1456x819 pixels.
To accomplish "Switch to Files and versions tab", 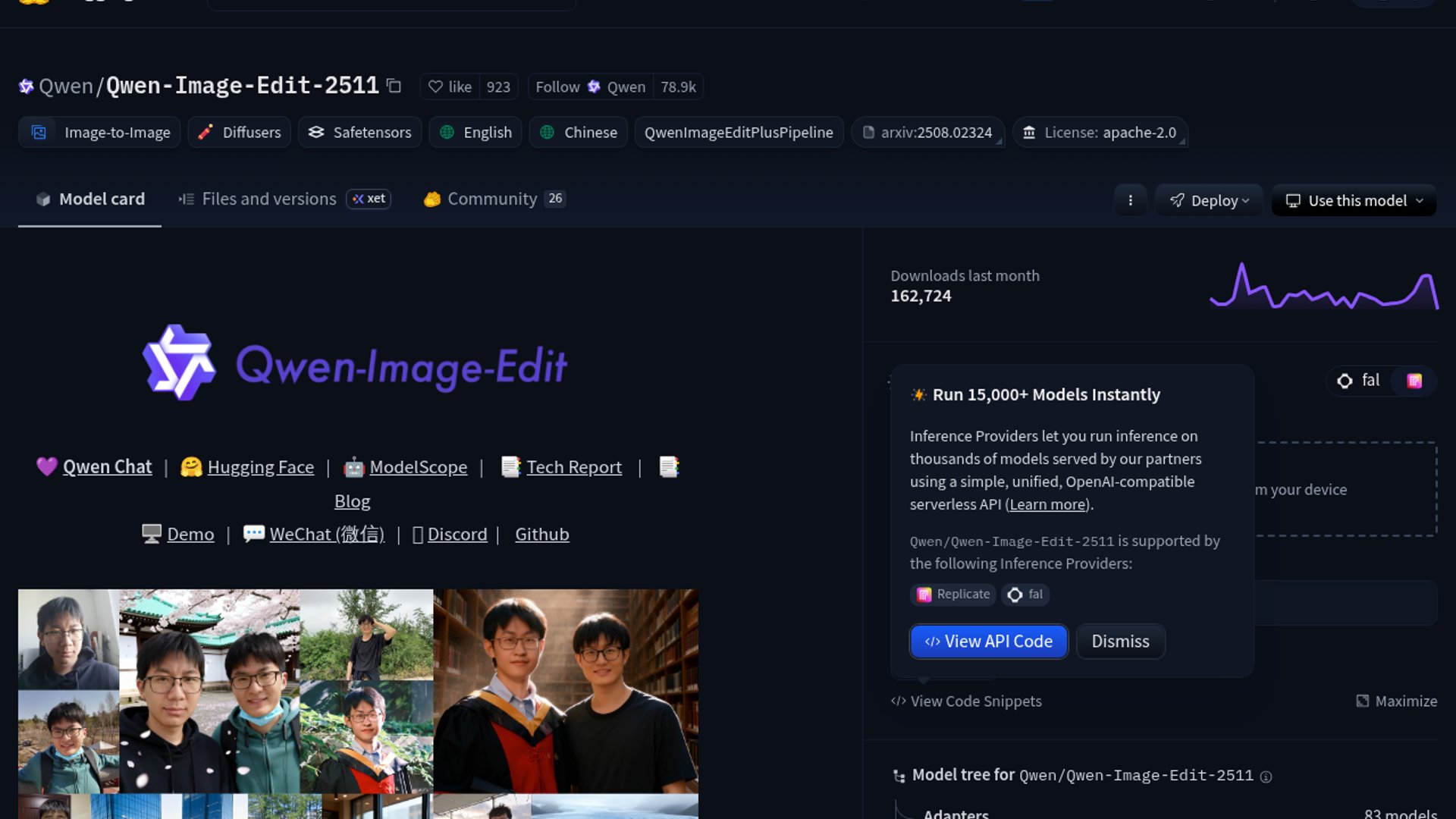I will [268, 199].
